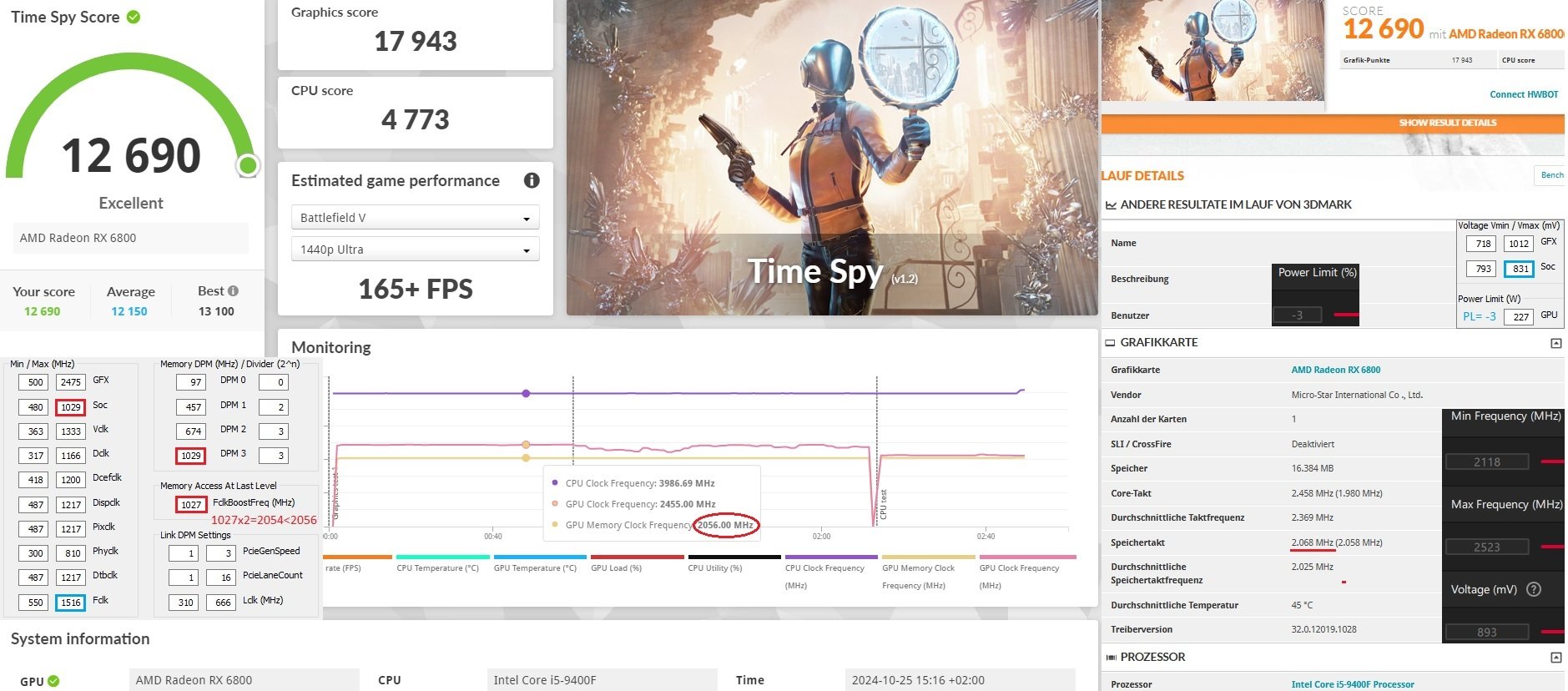Collapse the GRAFIKKARTE section
This screenshot has width=1568, height=691.
click(x=1555, y=343)
